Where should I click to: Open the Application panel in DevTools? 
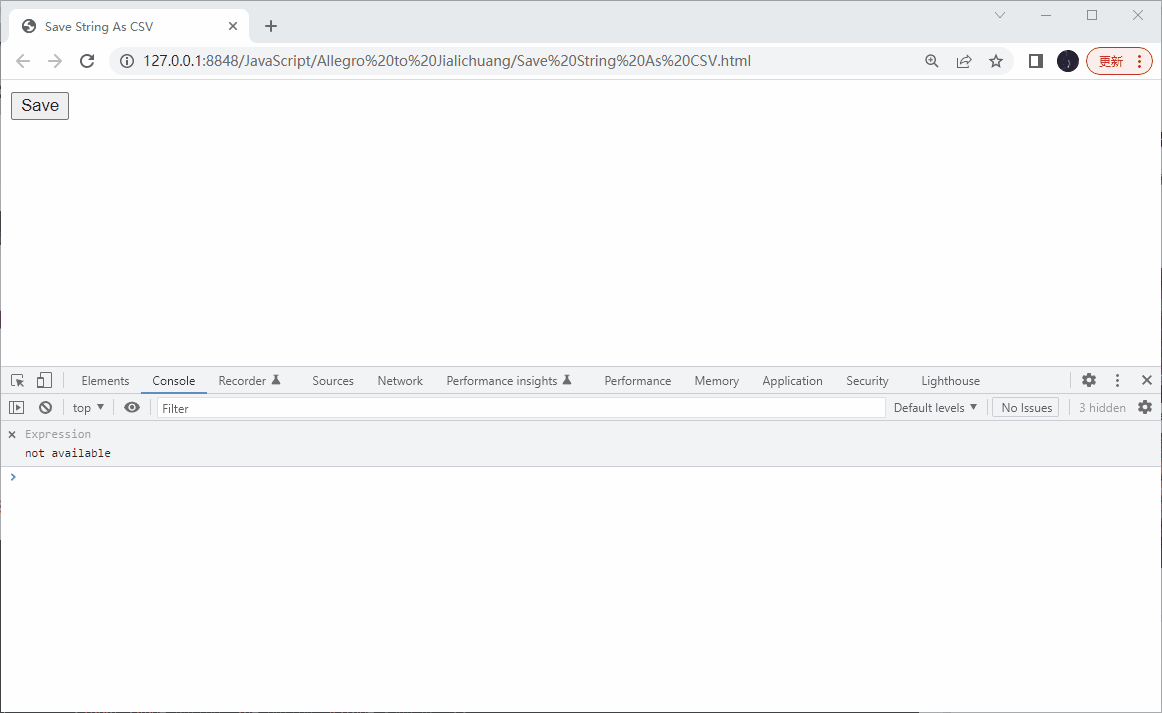click(792, 380)
